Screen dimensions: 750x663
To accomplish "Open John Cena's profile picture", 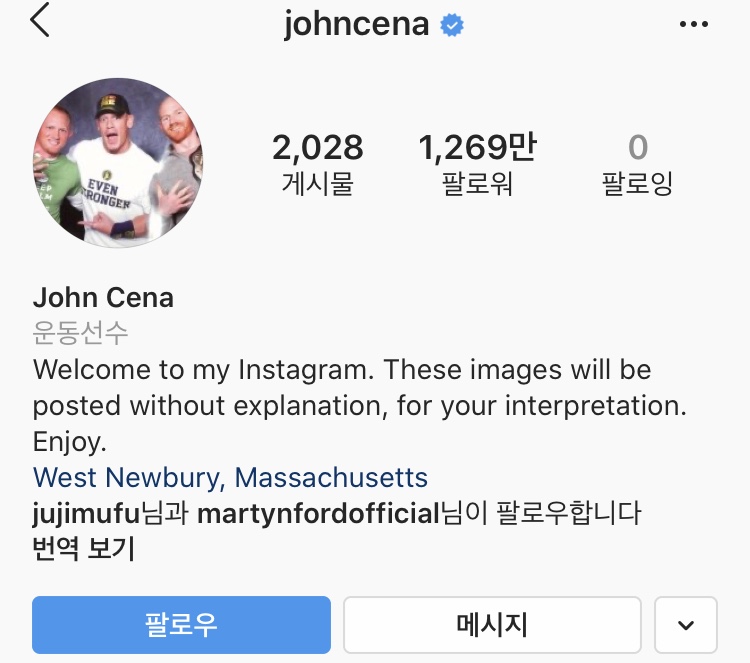I will [x=118, y=163].
